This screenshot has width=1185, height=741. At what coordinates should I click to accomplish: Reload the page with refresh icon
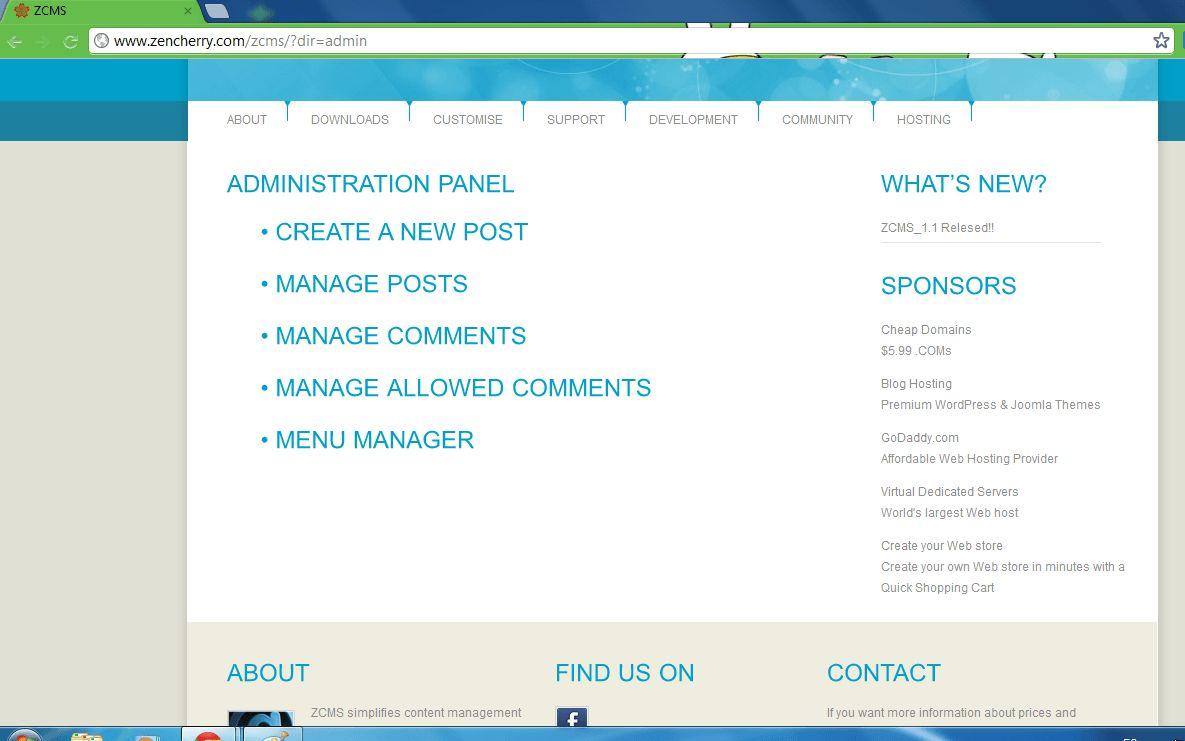[x=70, y=42]
